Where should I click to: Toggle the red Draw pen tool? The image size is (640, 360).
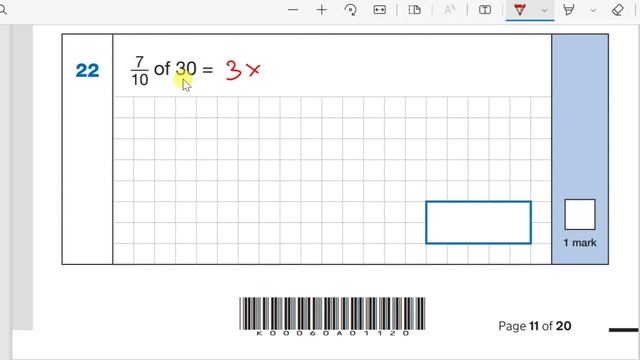point(520,10)
